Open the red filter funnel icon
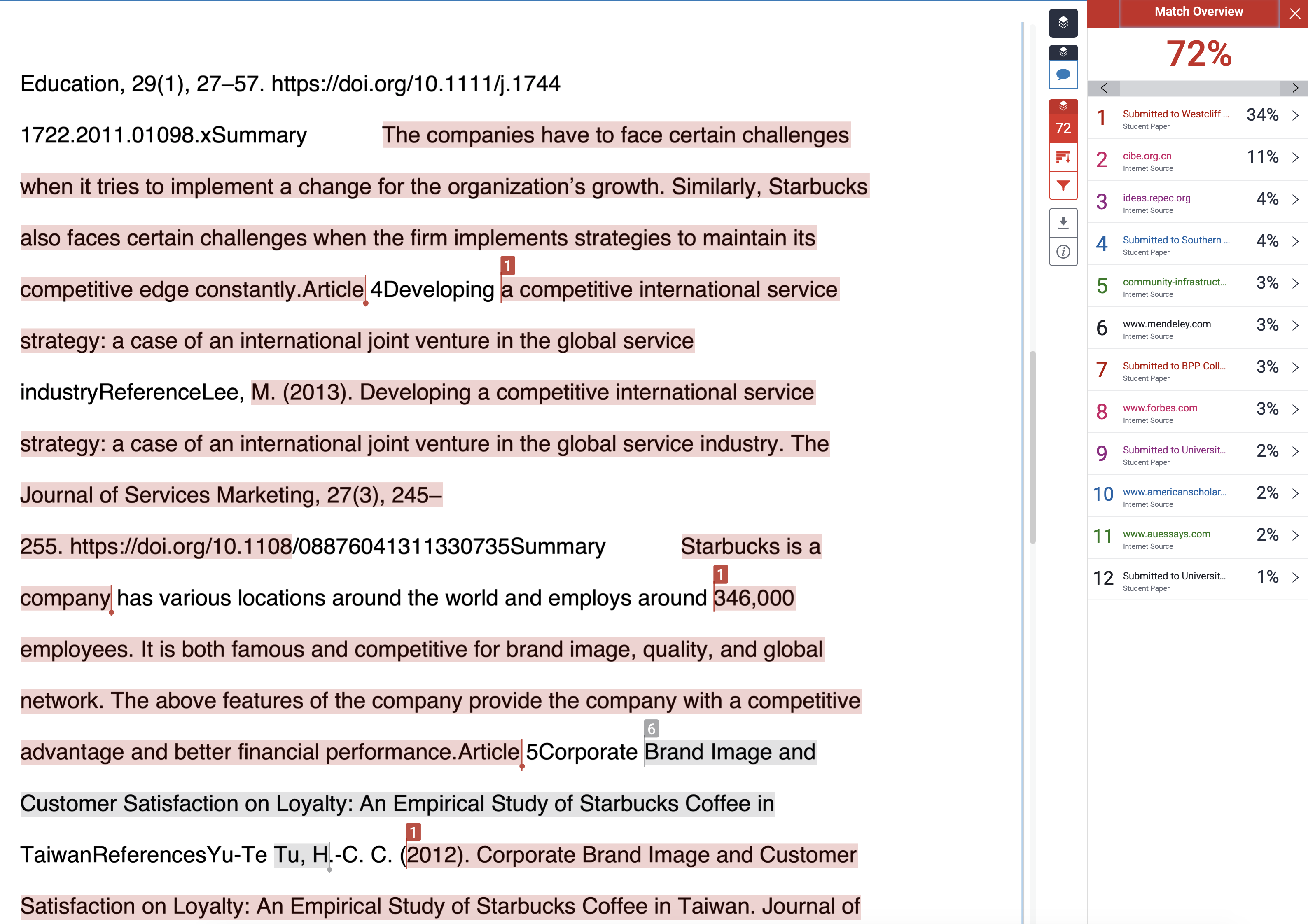This screenshot has height=924, width=1308. pyautogui.click(x=1063, y=186)
